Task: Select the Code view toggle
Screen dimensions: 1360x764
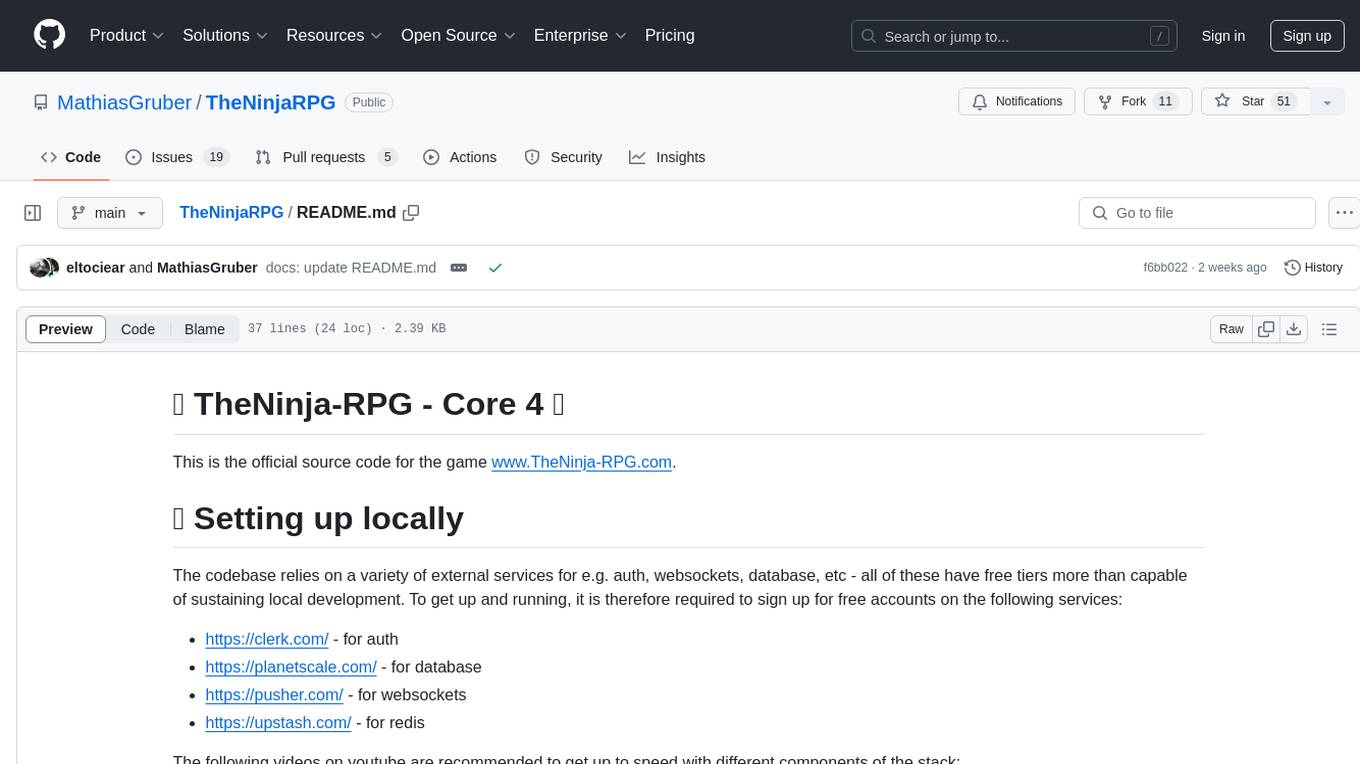Action: (138, 329)
